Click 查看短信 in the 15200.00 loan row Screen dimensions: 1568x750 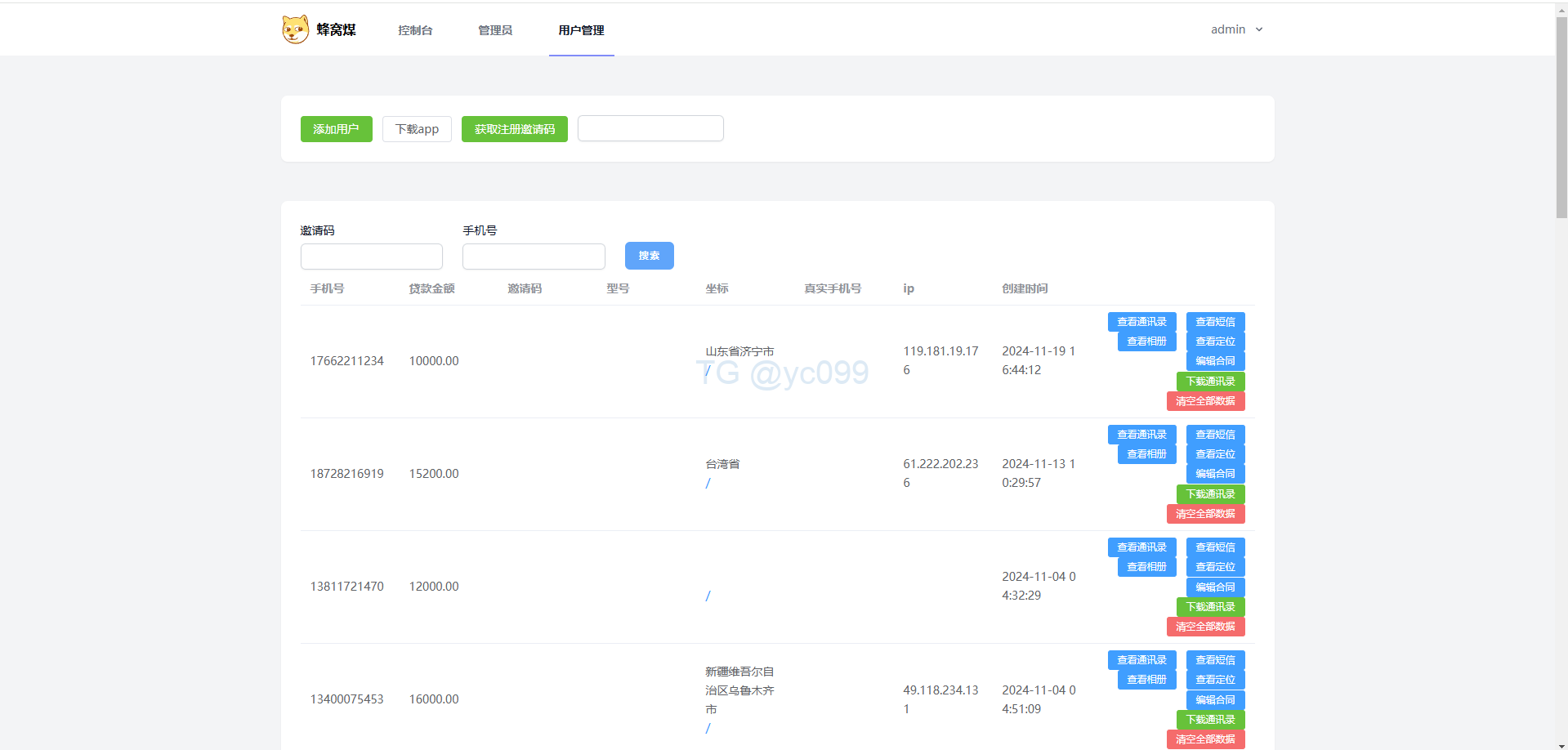1215,435
